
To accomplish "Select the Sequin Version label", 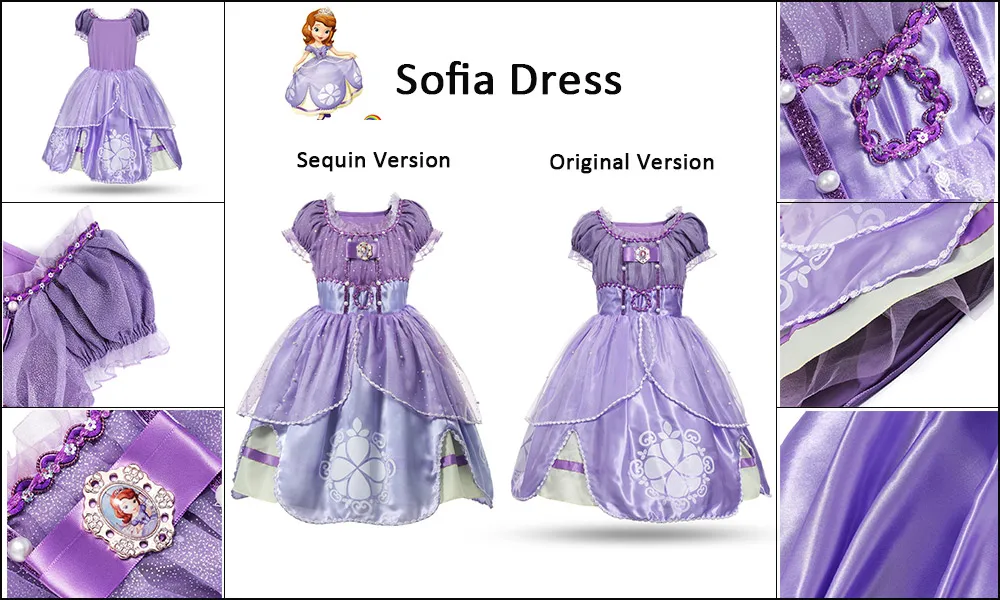I will pos(373,160).
